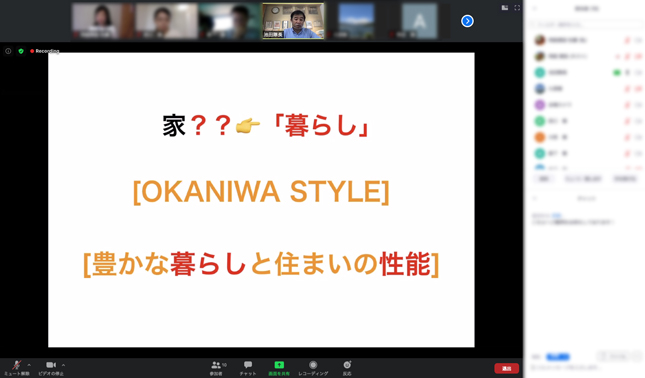Select the letter A avatar thumbnail
Screen dimensions: 645x378
pyautogui.click(x=419, y=21)
